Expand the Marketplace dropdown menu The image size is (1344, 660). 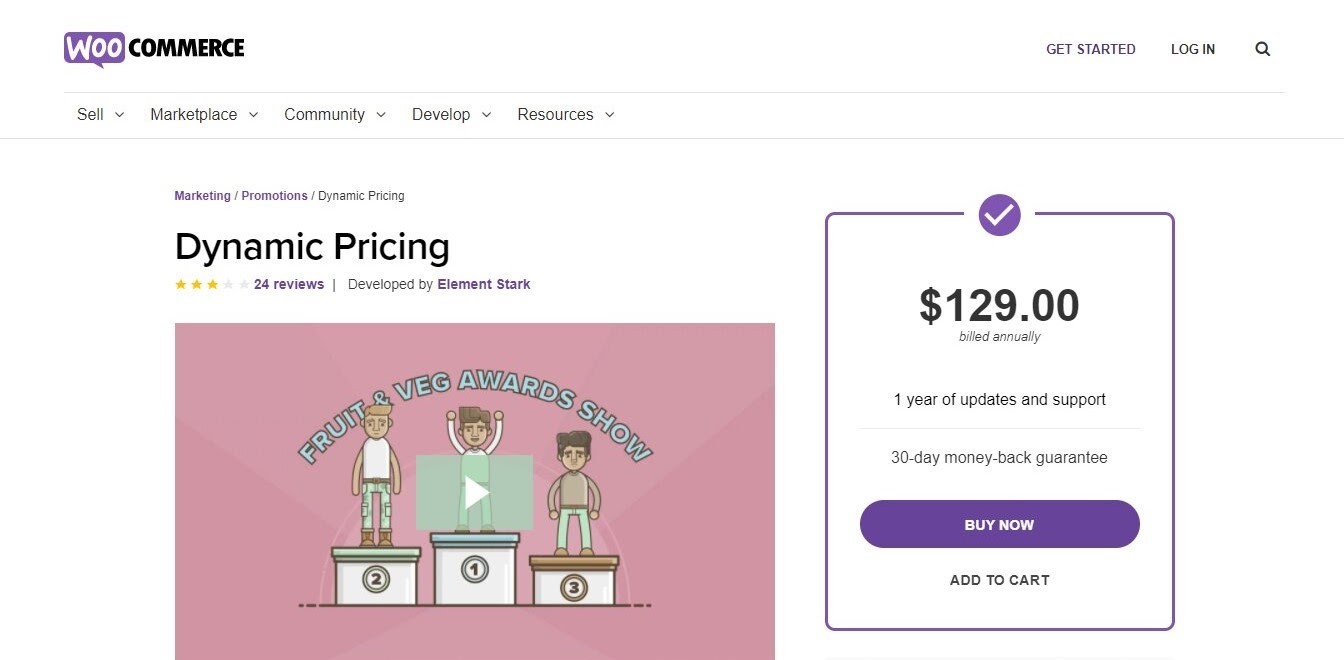[204, 115]
